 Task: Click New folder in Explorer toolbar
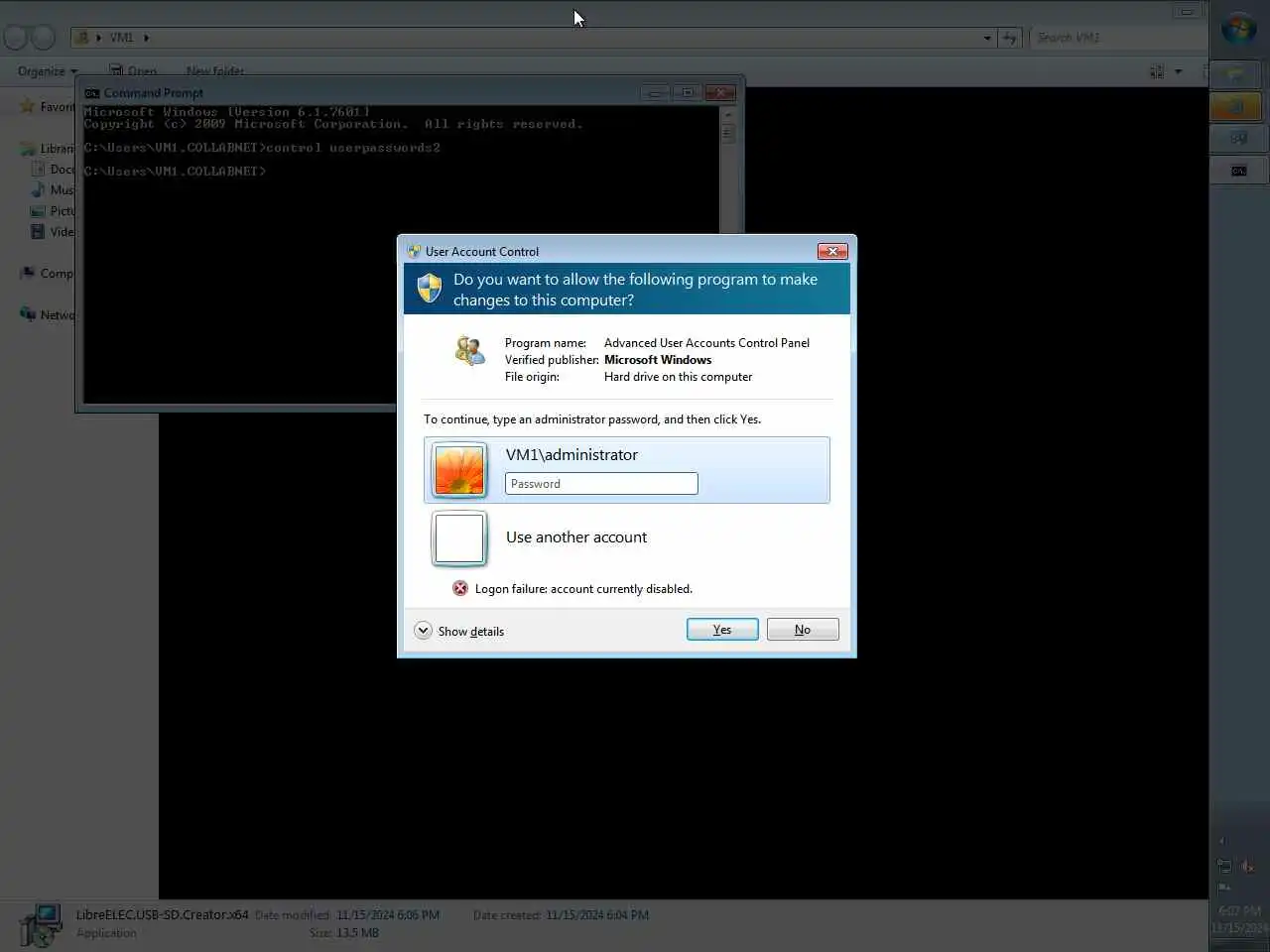coord(215,71)
